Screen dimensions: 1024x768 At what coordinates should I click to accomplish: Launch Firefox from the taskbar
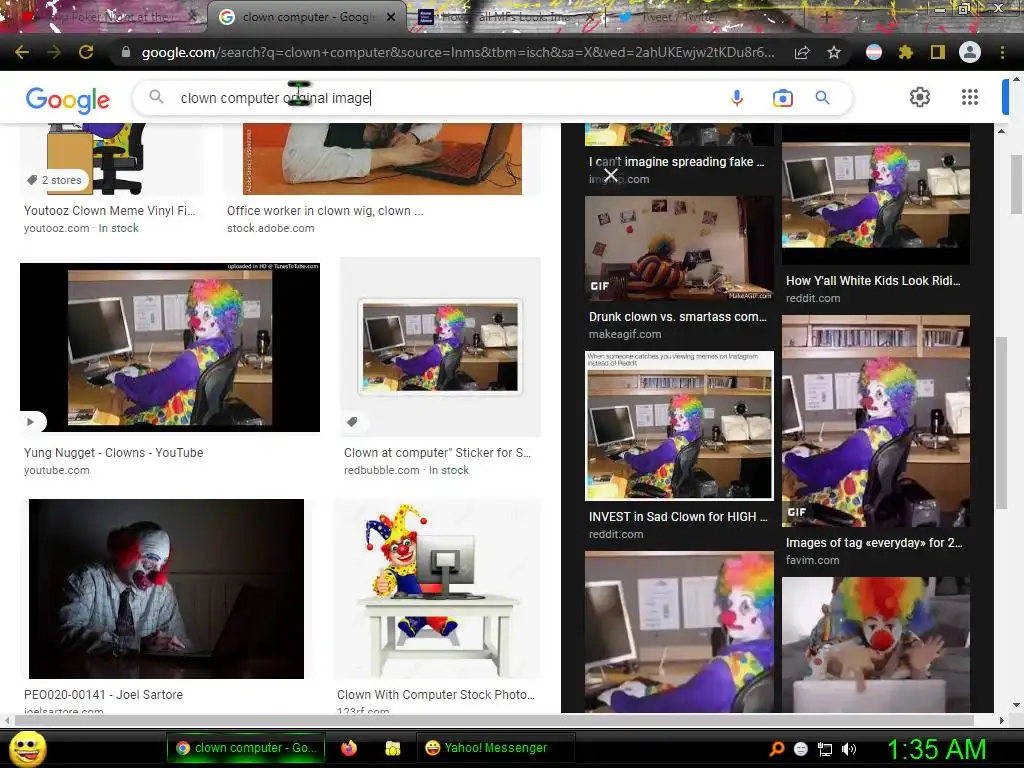tap(349, 748)
